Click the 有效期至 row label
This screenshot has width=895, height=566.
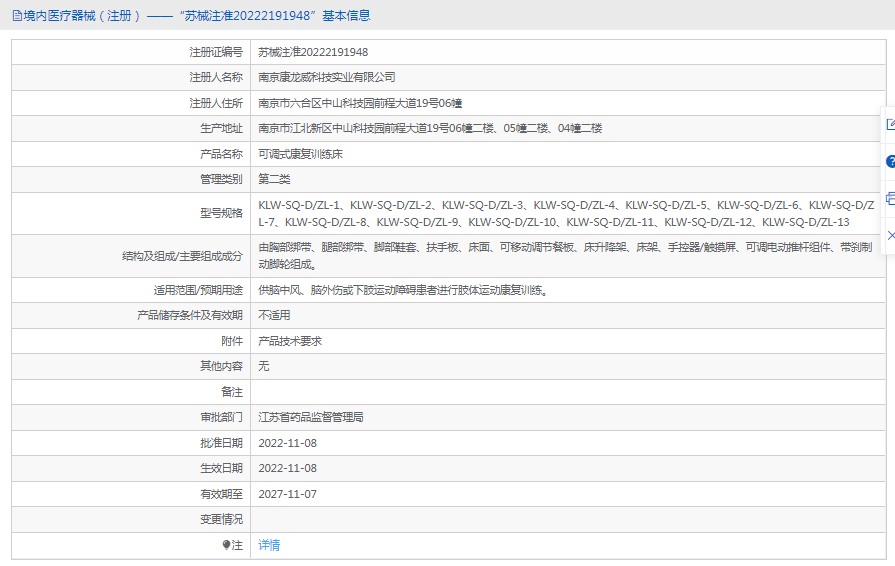point(221,494)
